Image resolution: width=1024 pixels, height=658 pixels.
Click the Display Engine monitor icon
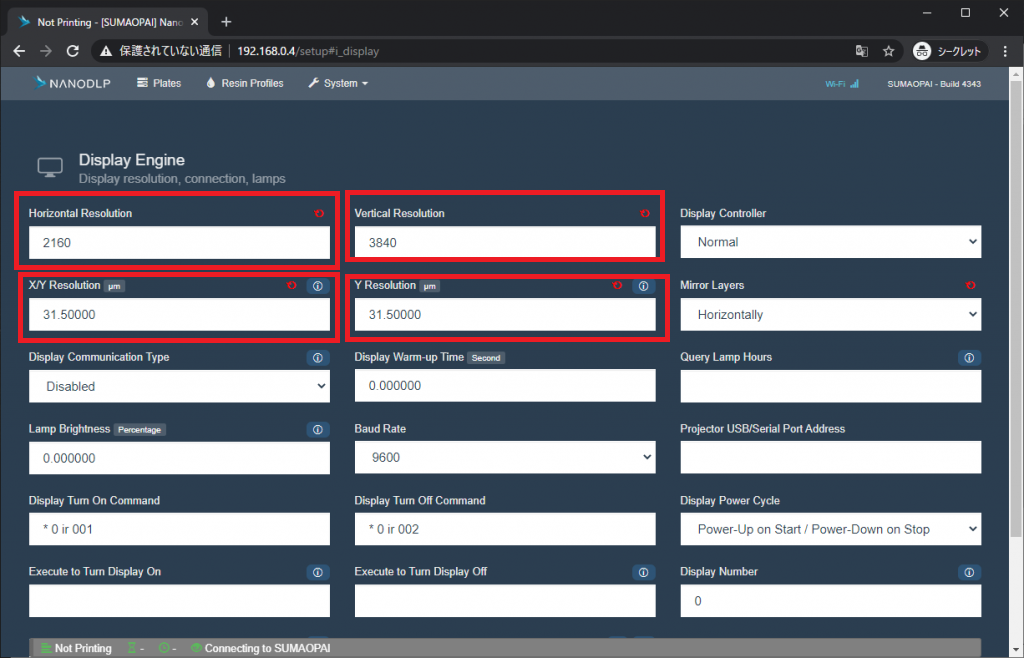(x=50, y=167)
